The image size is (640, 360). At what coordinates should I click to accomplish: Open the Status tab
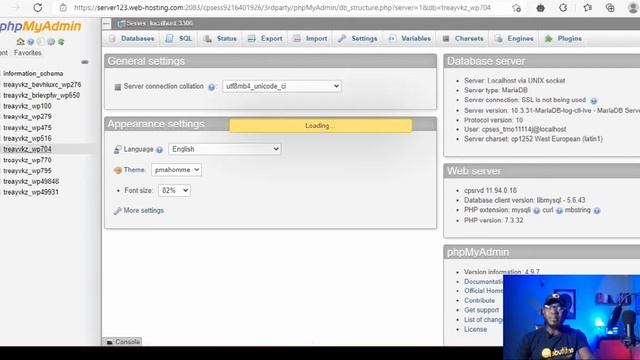point(220,38)
